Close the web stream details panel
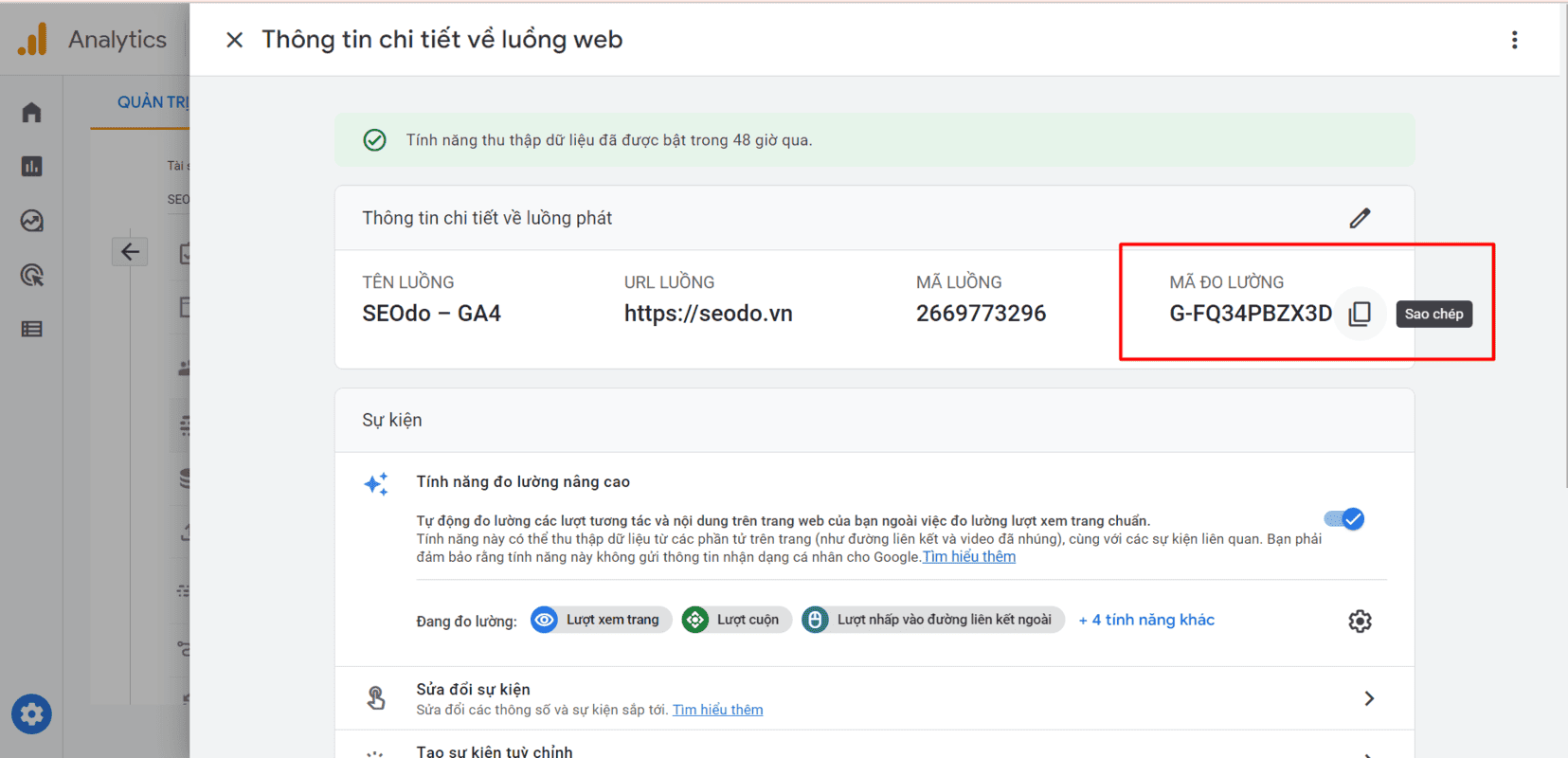This screenshot has height=758, width=1568. (235, 40)
